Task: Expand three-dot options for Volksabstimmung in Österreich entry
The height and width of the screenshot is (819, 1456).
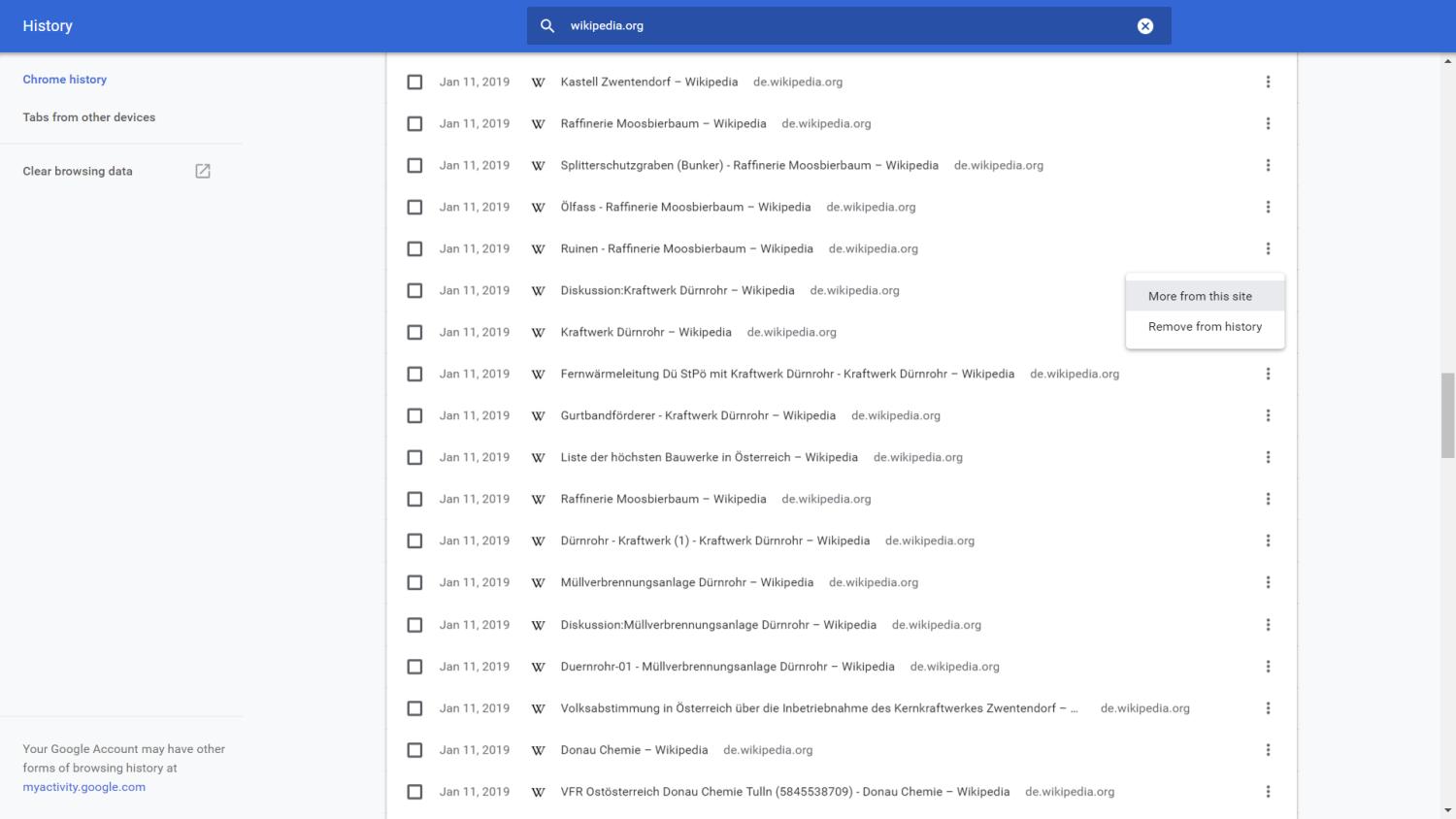Action: coord(1268,708)
